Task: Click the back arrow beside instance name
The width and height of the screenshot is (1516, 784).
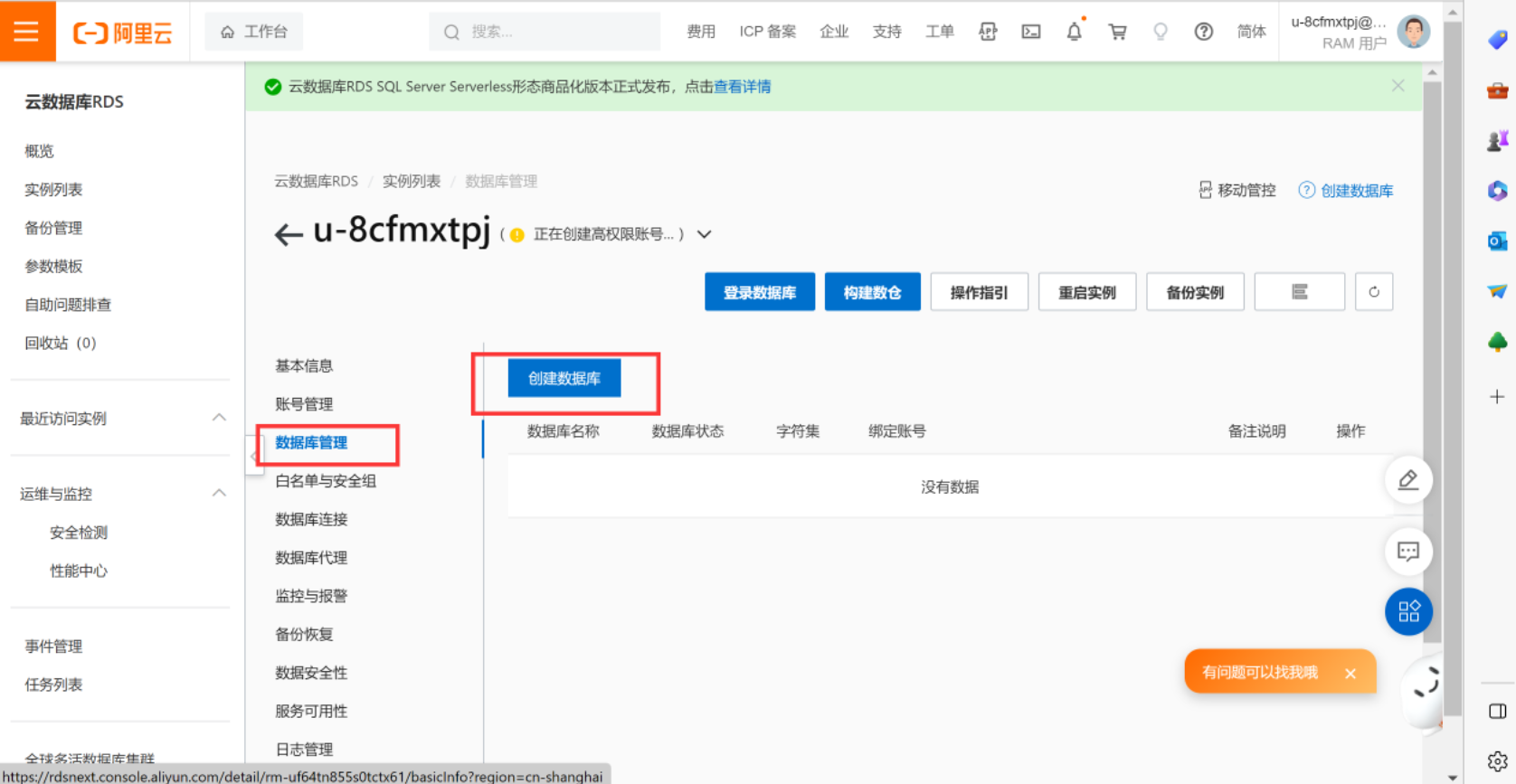Action: coord(289,235)
